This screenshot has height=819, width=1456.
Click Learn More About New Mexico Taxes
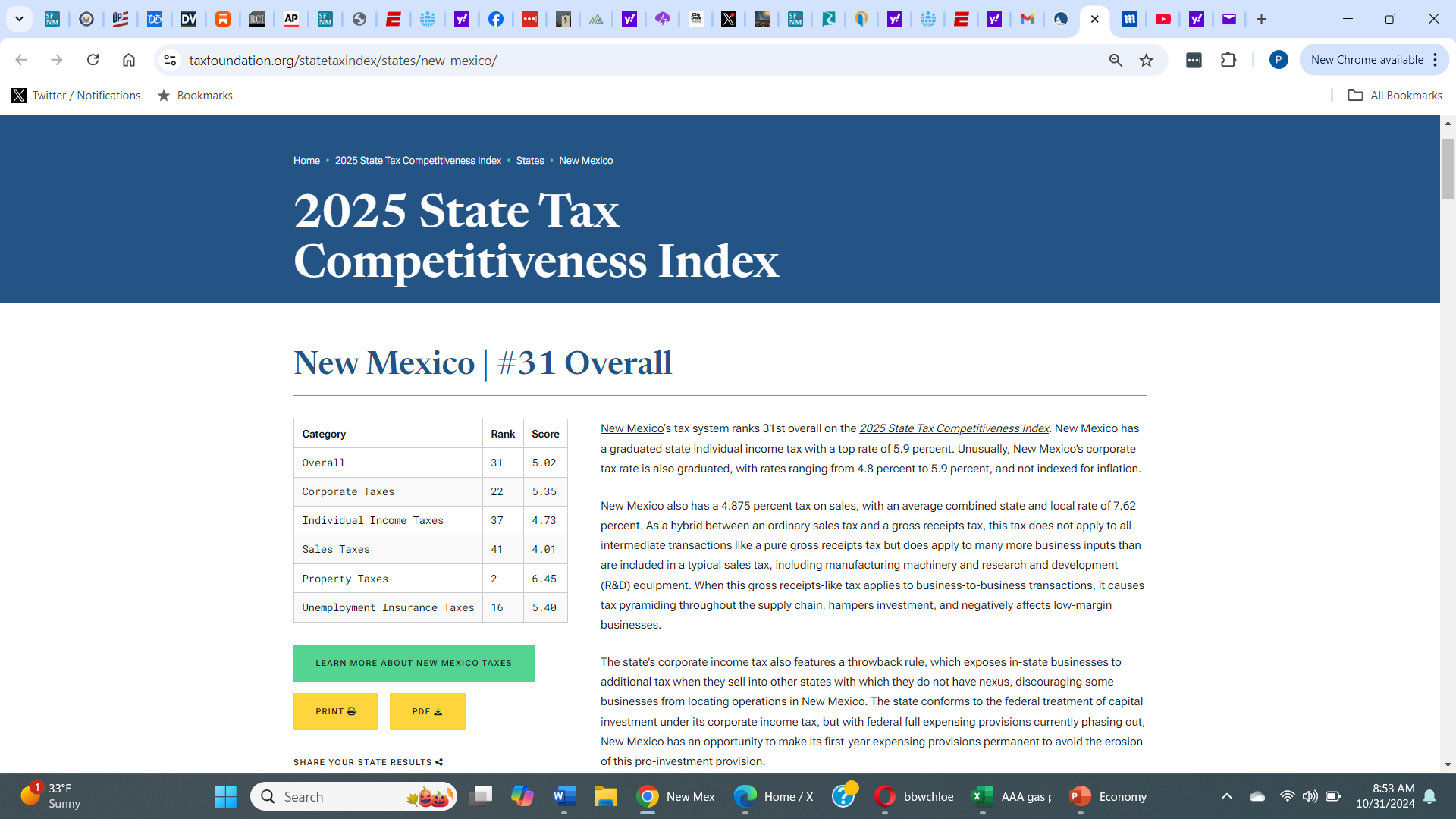(413, 663)
